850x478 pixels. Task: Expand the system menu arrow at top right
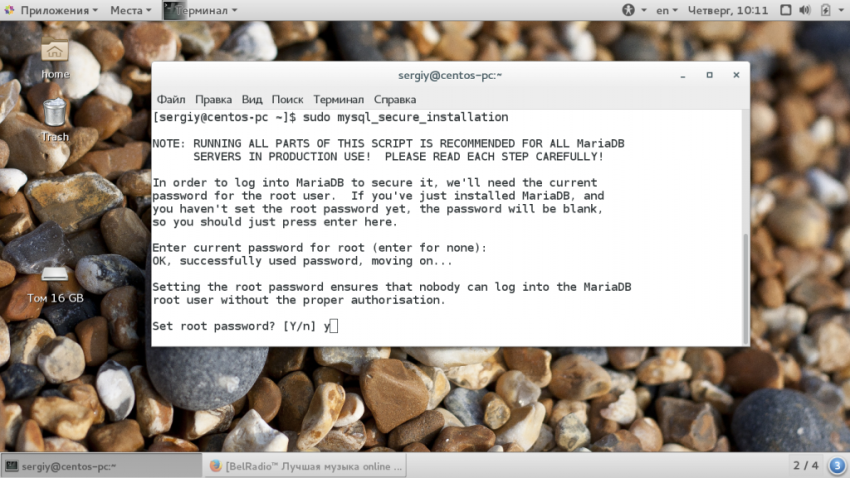(x=842, y=10)
